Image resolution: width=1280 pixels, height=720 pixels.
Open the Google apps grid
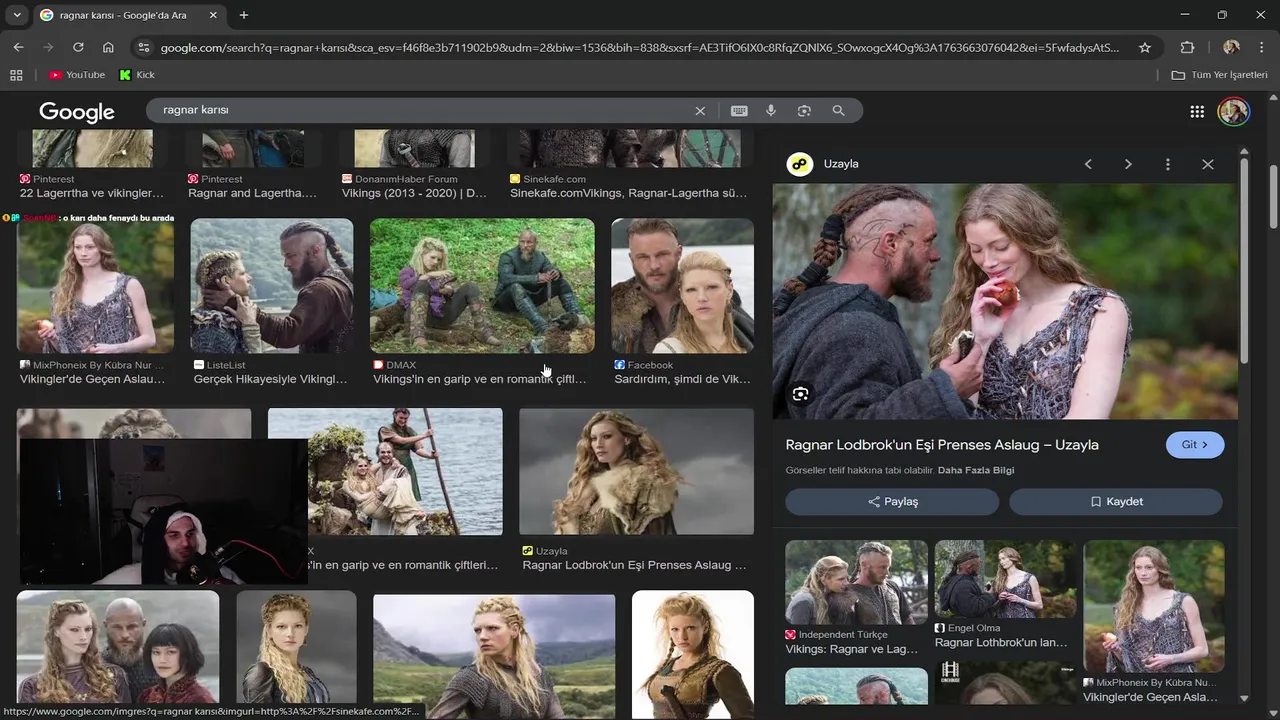[1197, 111]
